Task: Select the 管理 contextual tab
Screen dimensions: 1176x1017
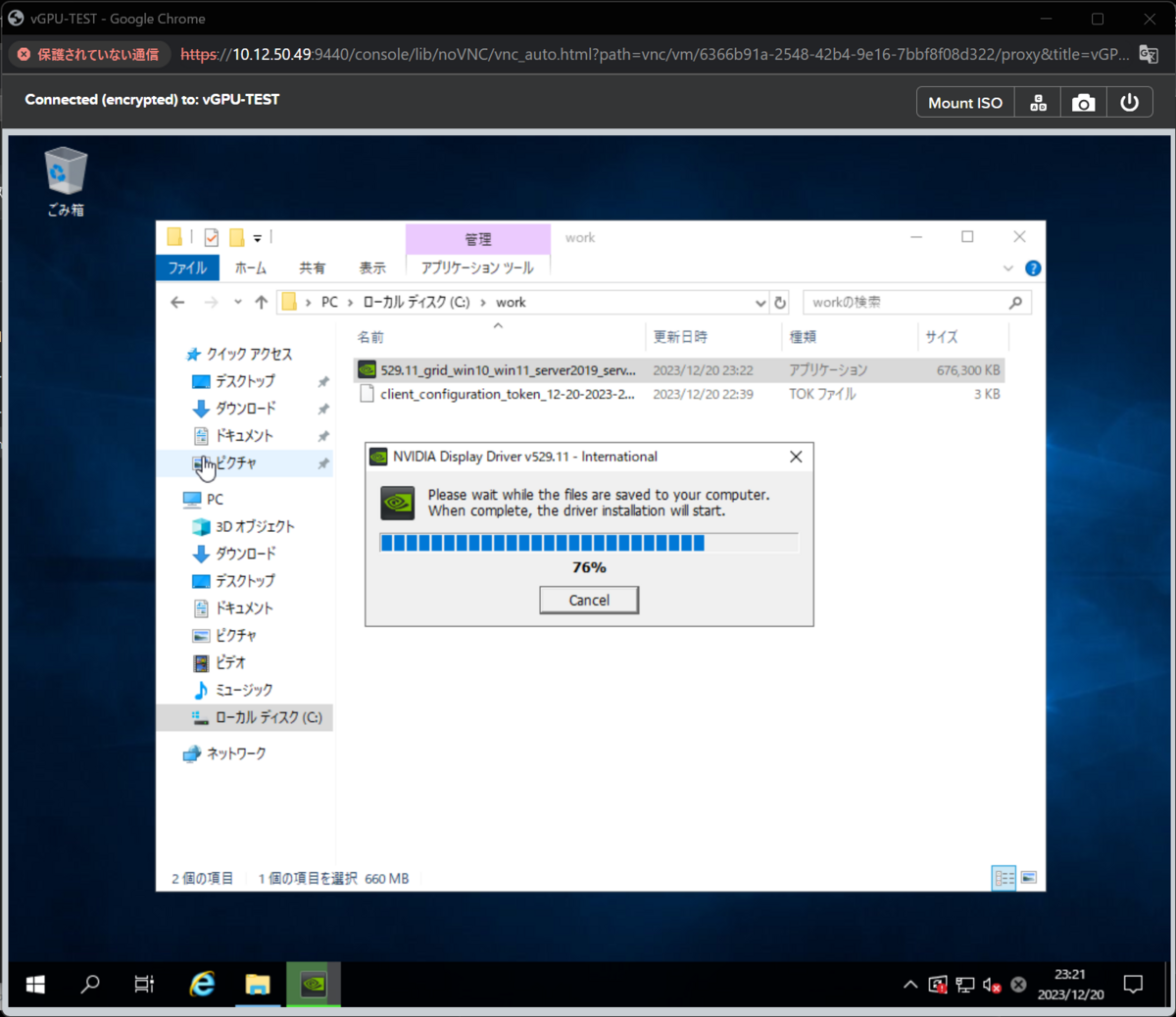Action: tap(477, 239)
